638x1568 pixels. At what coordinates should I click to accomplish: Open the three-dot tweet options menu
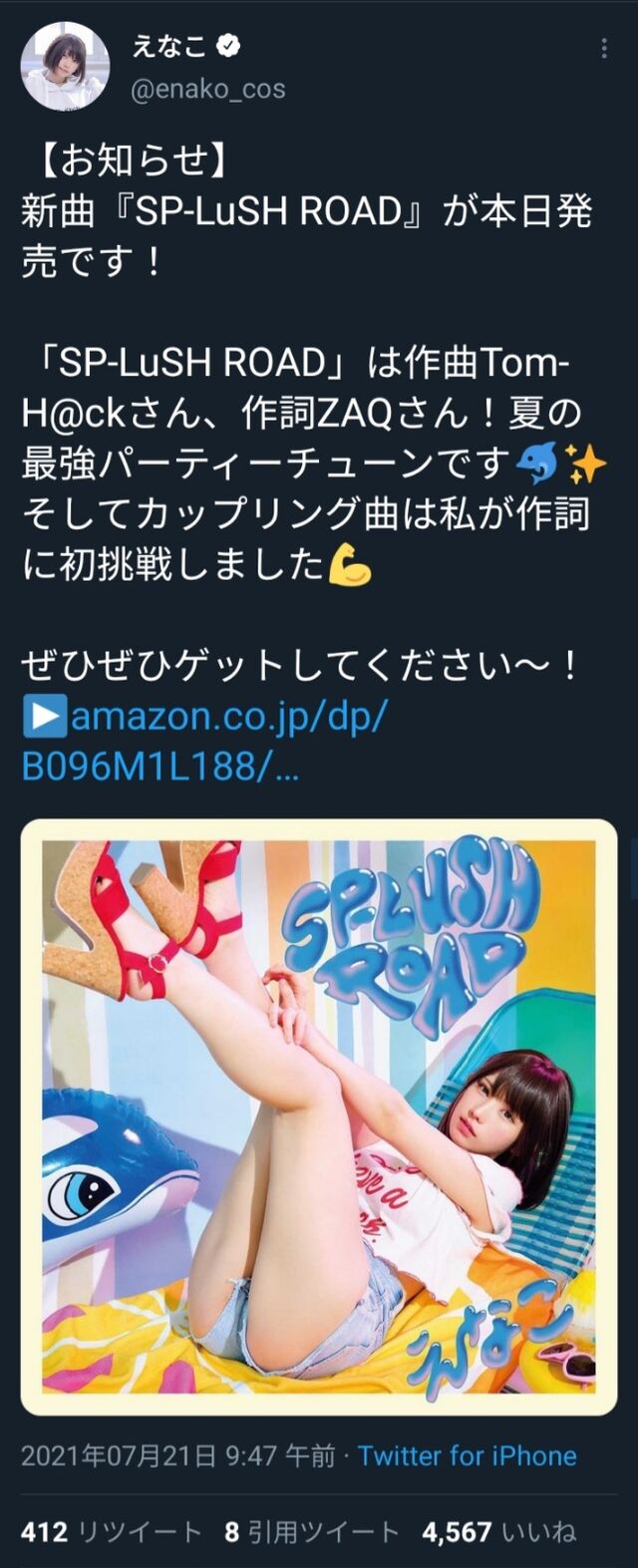604,49
